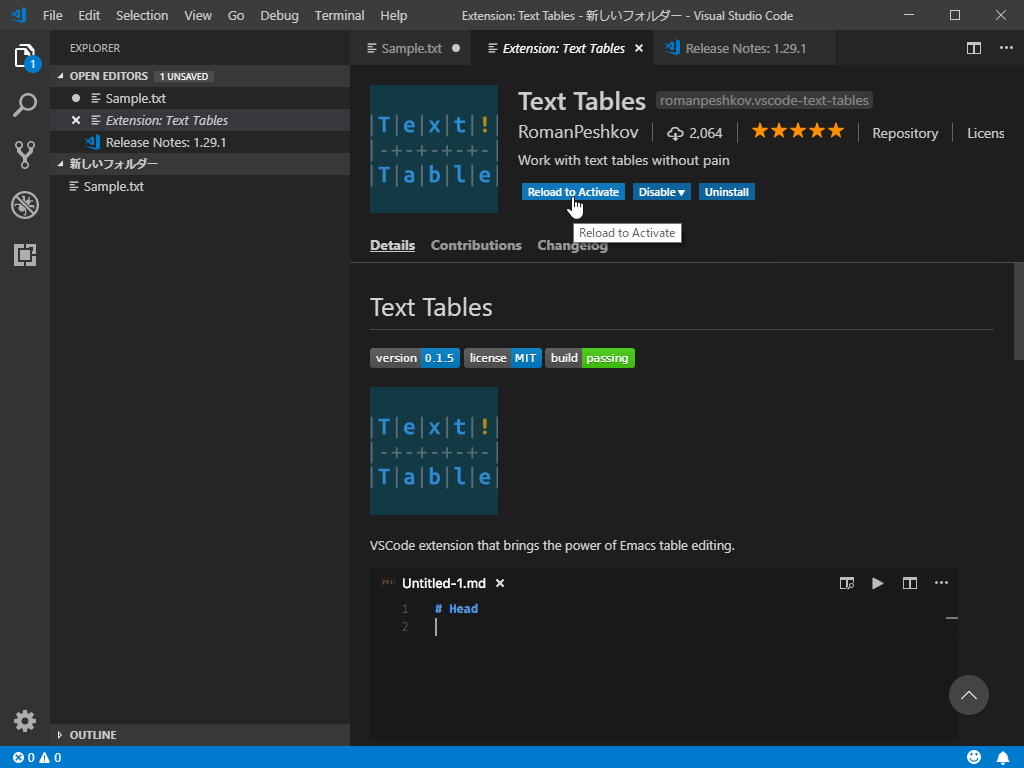This screenshot has width=1024, height=768.
Task: Expand the OUTLINE section
Action: coord(88,734)
